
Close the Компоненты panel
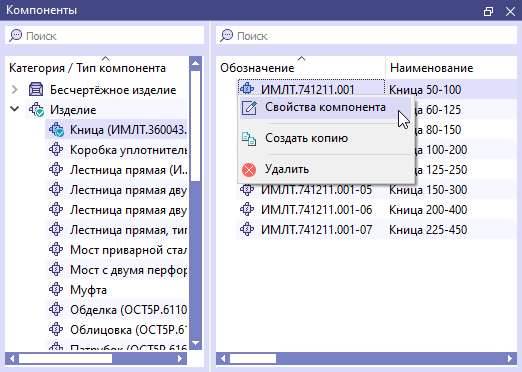[510, 12]
